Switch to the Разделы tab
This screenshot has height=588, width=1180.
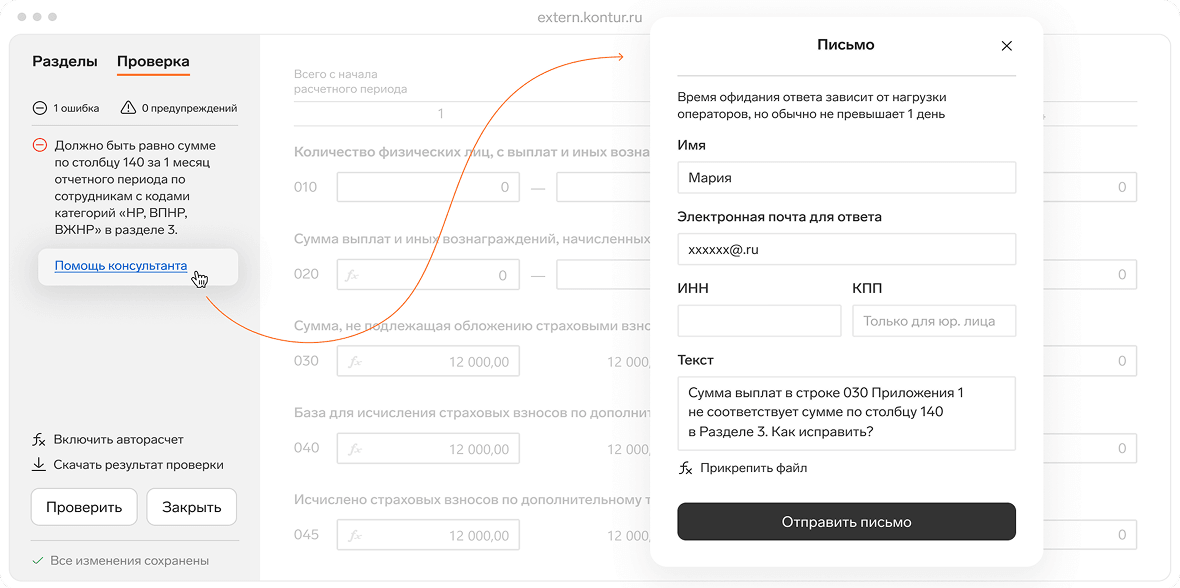pyautogui.click(x=64, y=60)
